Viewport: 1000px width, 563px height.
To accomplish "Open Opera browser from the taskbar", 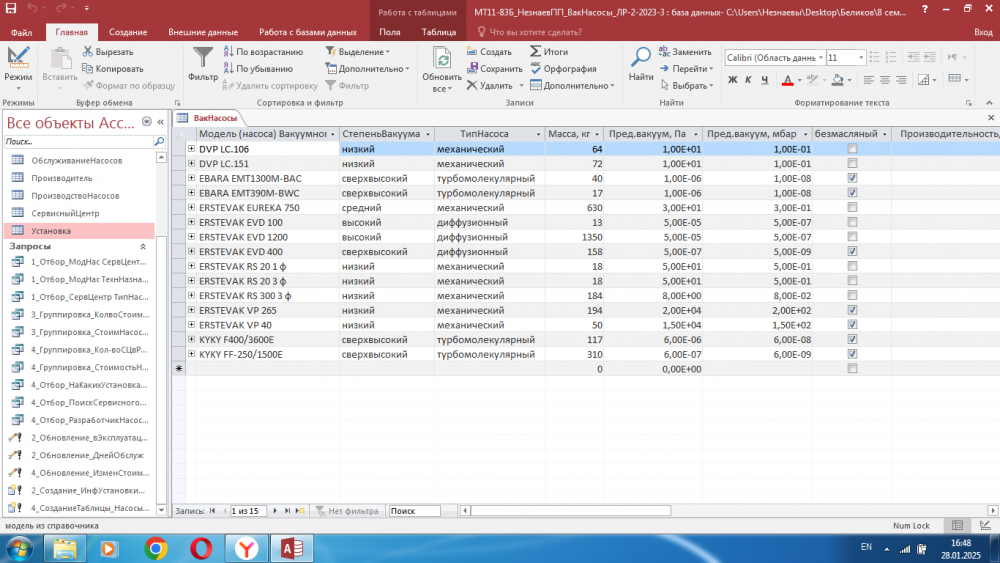I will pos(201,548).
